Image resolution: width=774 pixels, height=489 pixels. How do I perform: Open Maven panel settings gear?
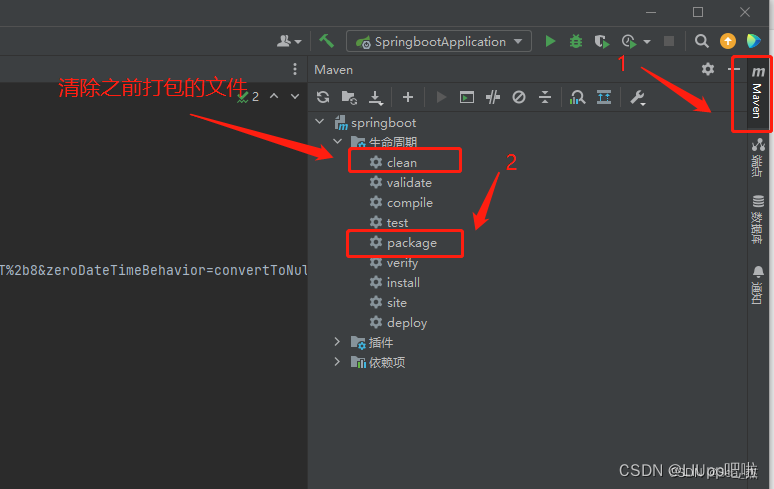pyautogui.click(x=708, y=69)
